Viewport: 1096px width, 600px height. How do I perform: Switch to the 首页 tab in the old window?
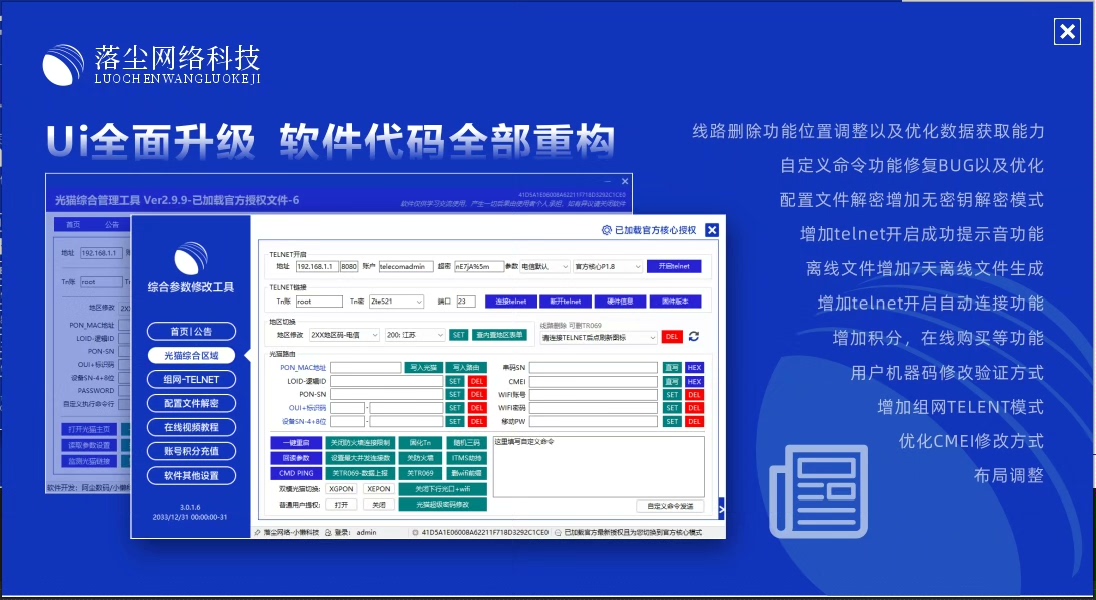tap(73, 224)
